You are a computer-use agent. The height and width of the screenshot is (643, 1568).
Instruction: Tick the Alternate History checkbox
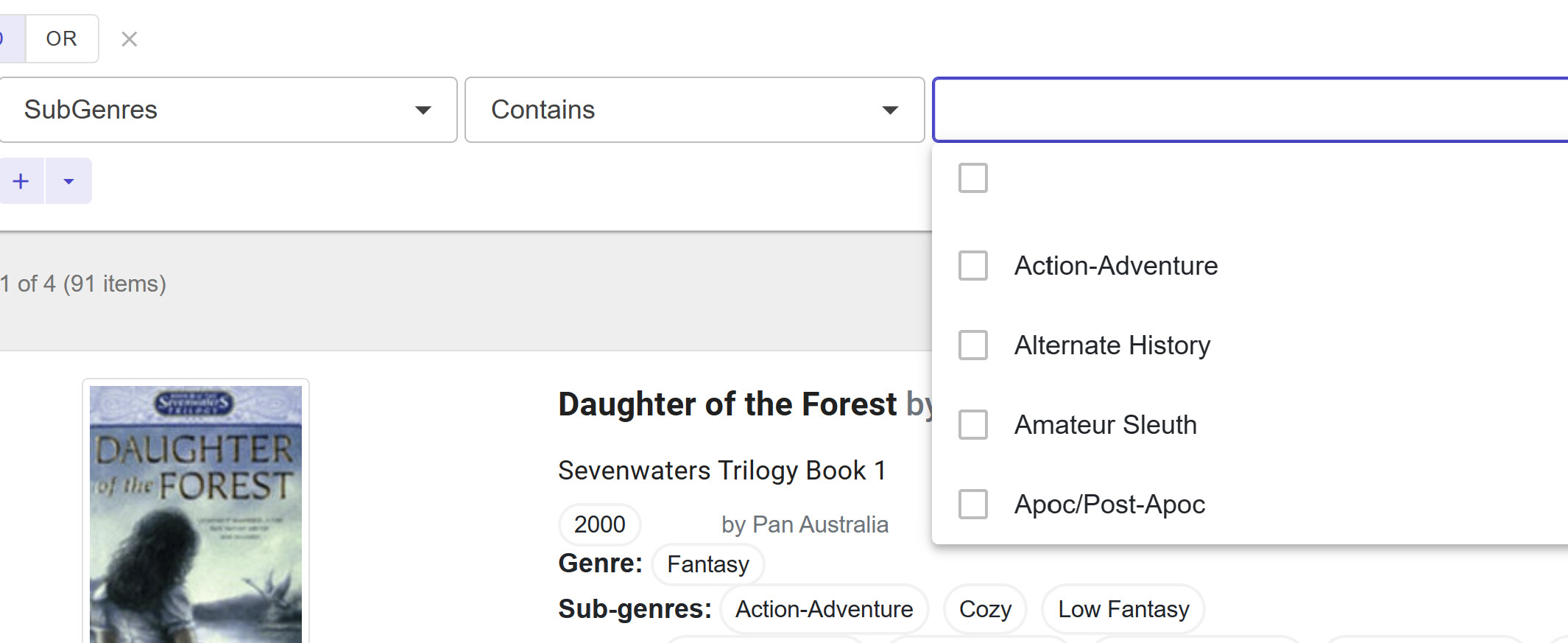coord(972,345)
